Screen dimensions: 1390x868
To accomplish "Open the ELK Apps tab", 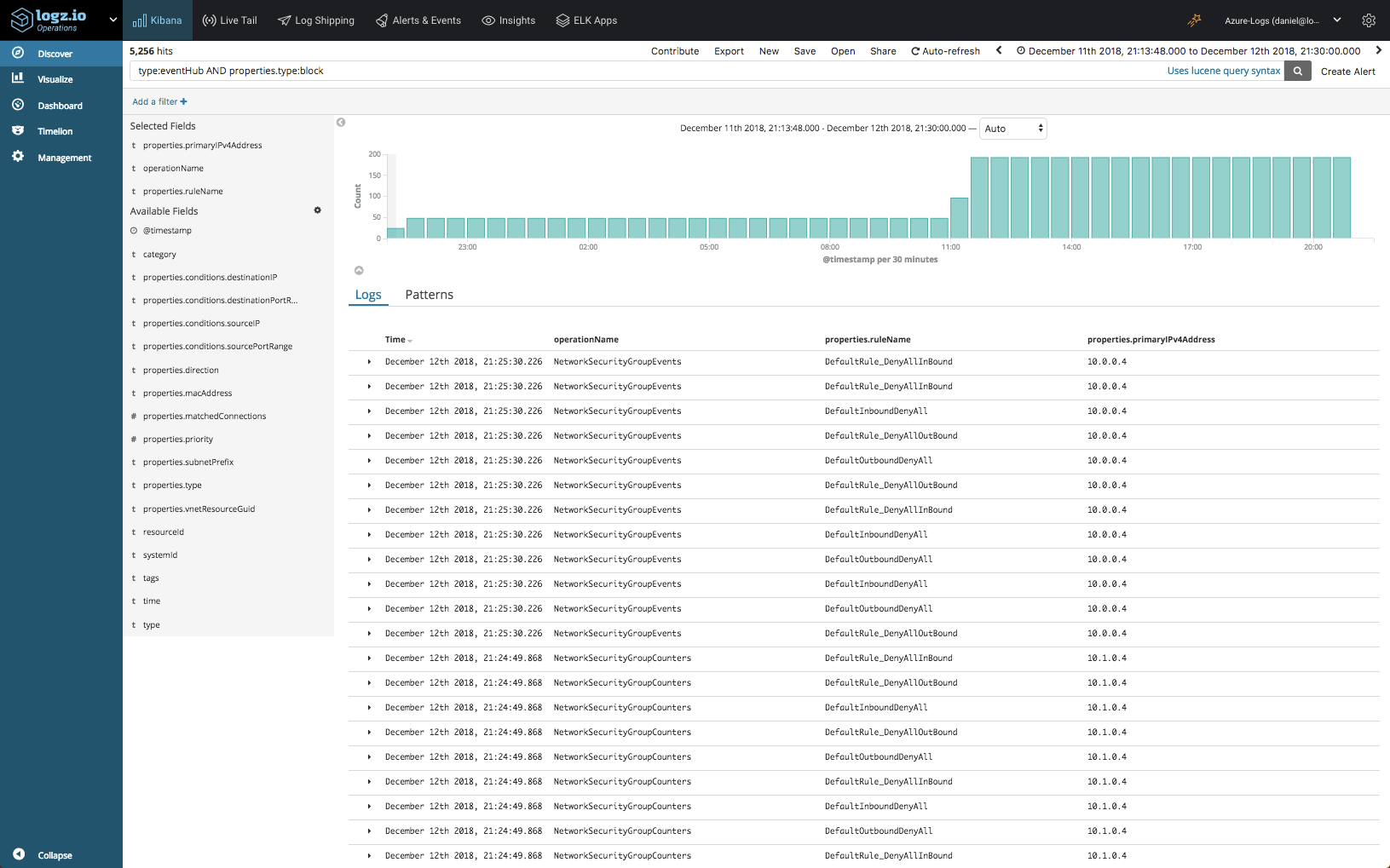I will pos(586,20).
